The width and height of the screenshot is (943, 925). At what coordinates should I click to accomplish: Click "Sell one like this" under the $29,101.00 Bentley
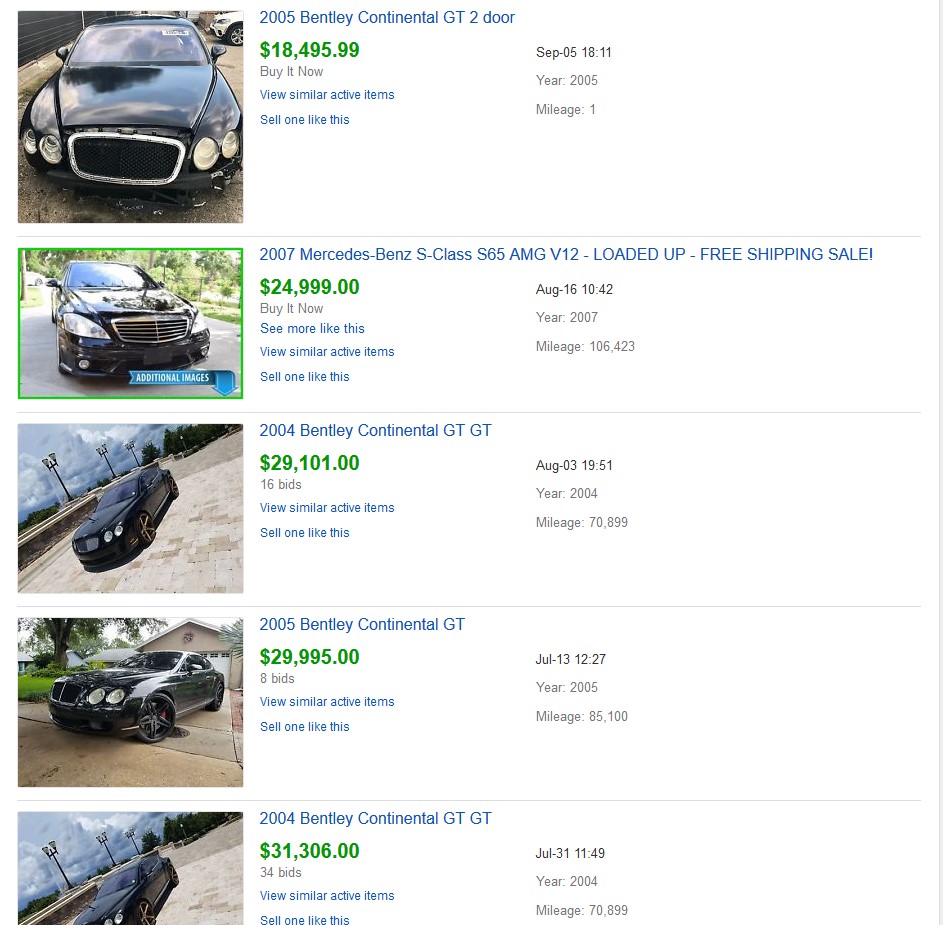coord(305,533)
